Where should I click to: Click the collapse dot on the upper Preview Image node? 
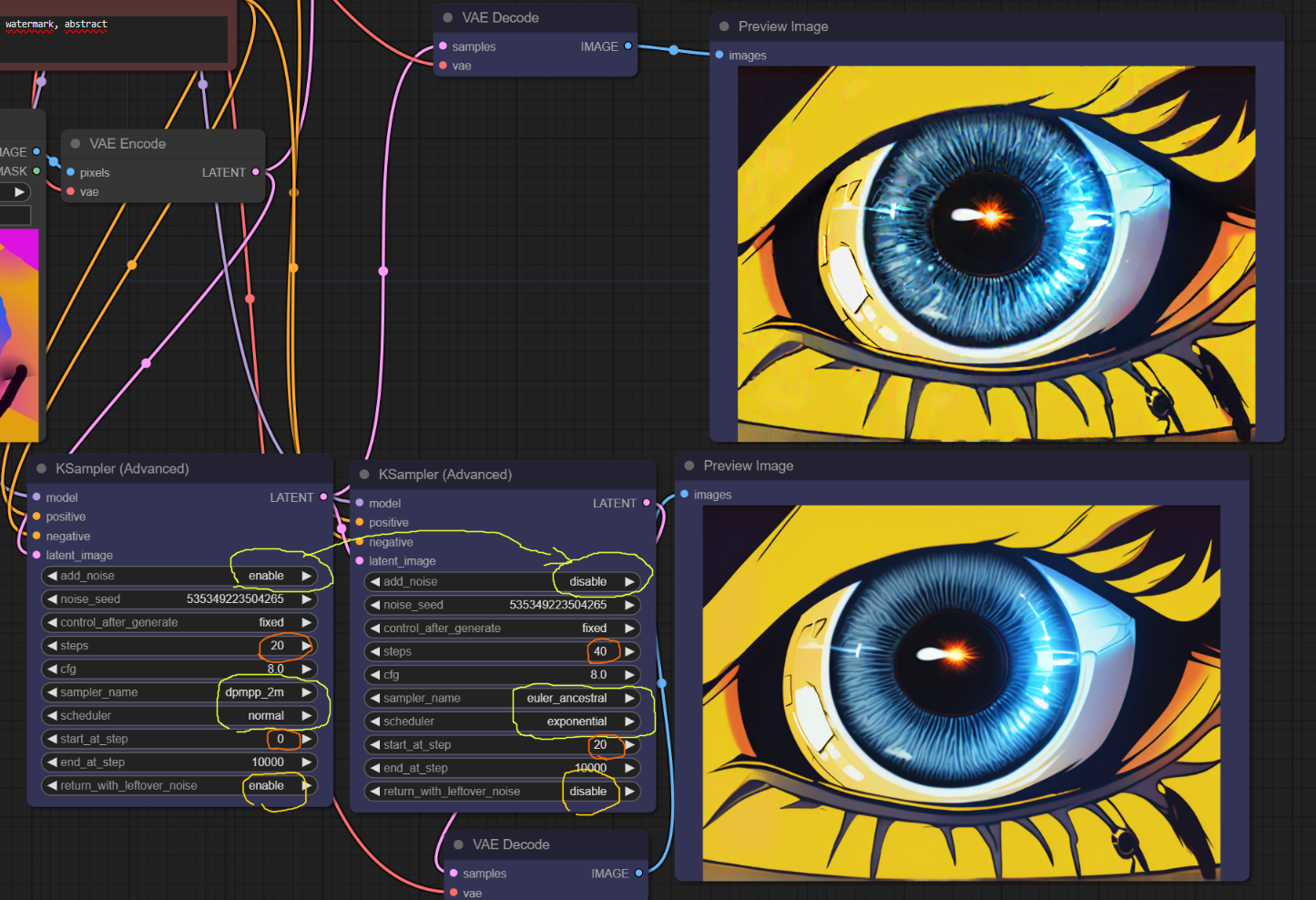coord(724,26)
